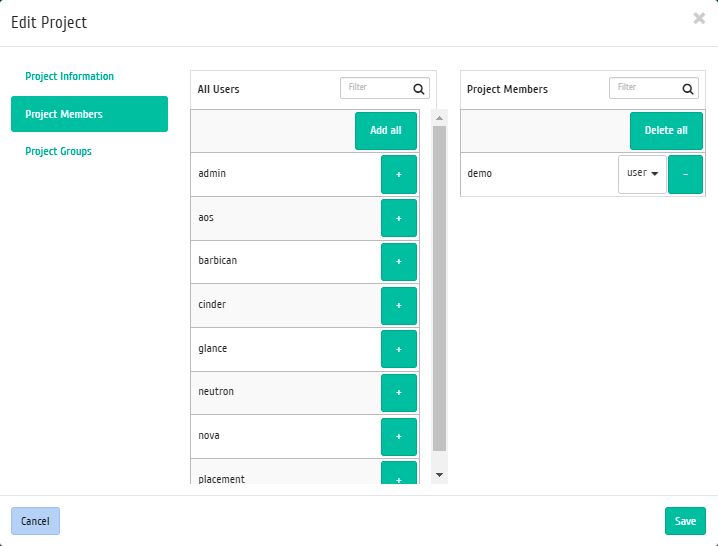Image resolution: width=718 pixels, height=546 pixels.
Task: Remove demo member with minus icon
Action: pos(685,175)
